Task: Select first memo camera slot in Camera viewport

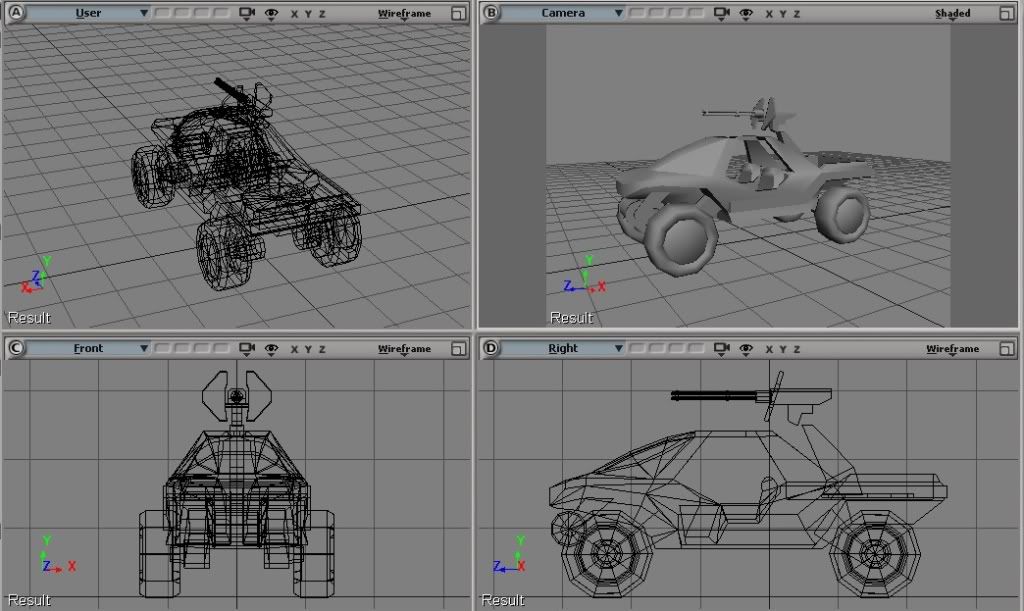Action: pyautogui.click(x=638, y=13)
